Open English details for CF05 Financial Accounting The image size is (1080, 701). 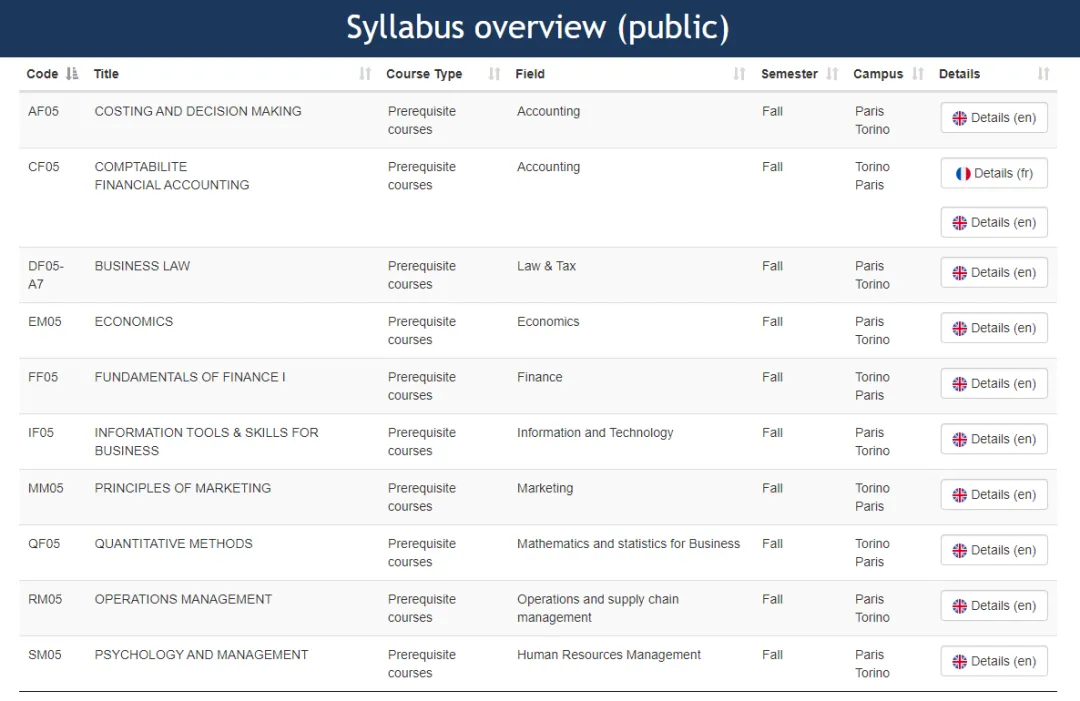pyautogui.click(x=994, y=223)
